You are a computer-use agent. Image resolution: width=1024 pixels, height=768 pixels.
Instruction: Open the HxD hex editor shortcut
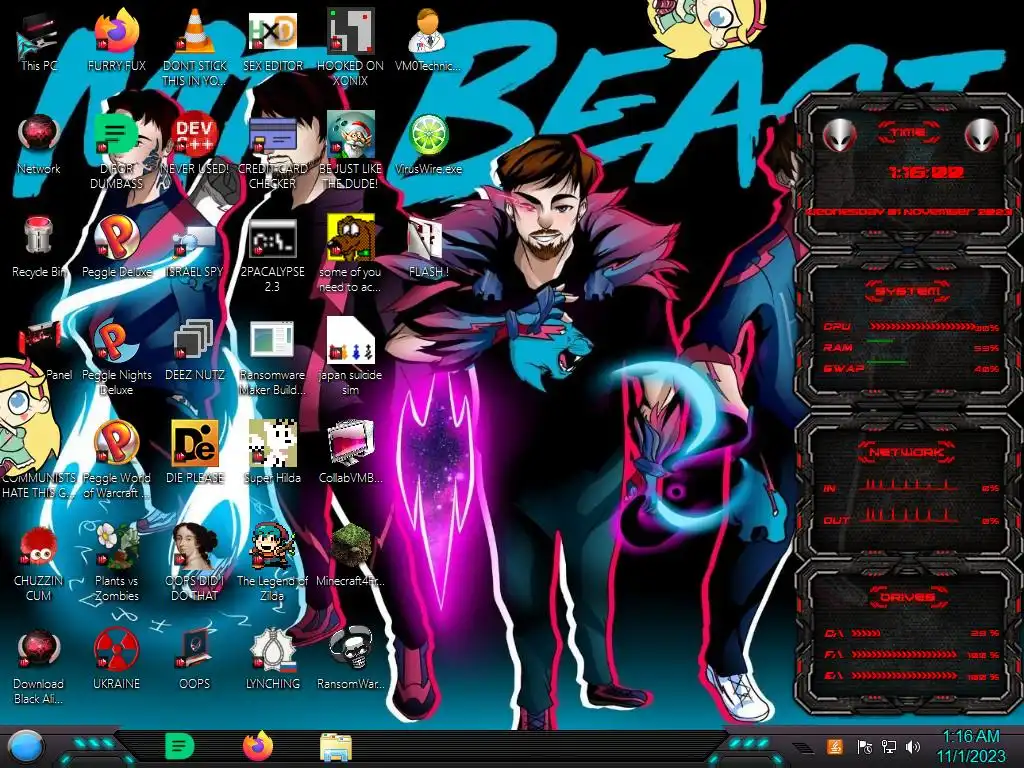pos(273,40)
